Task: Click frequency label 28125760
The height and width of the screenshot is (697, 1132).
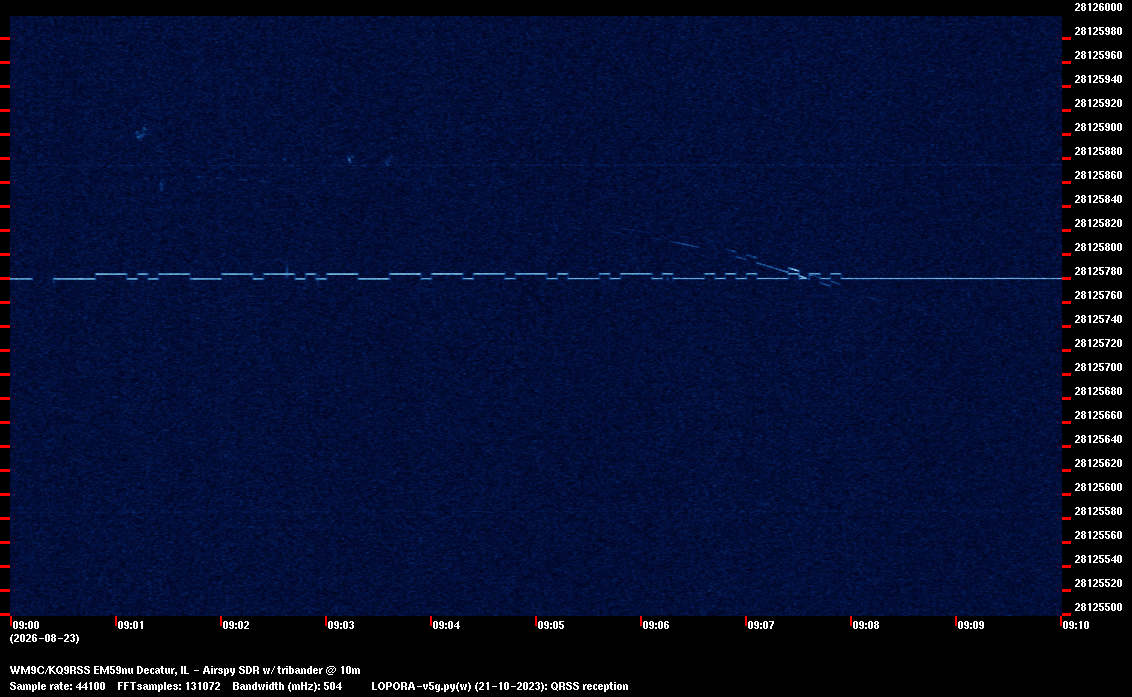Action: 1098,295
